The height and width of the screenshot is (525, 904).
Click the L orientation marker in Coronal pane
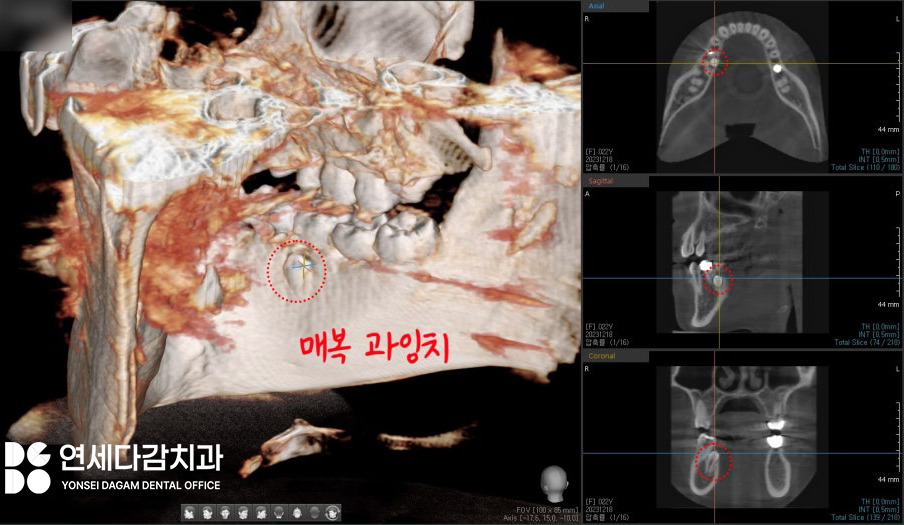[x=897, y=369]
